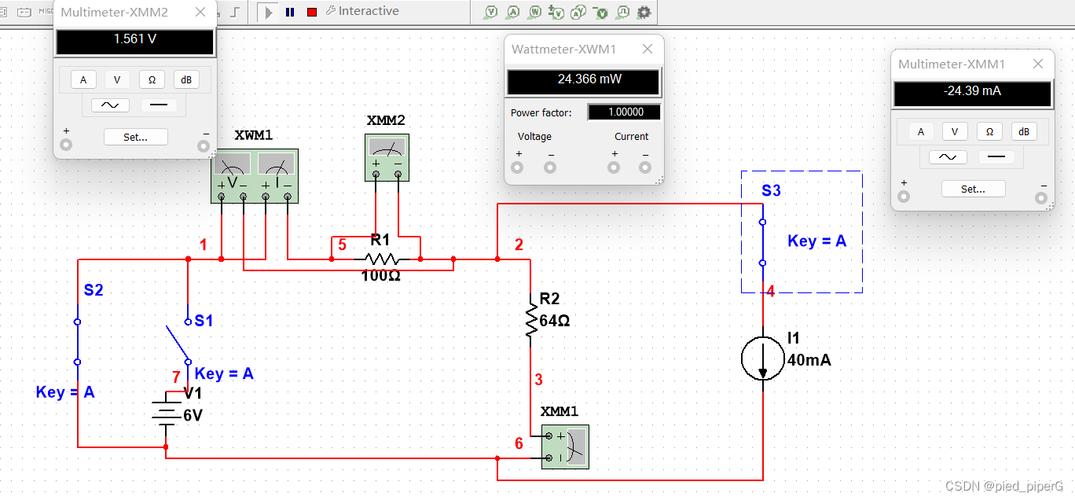
Task: Select DC signal mode on Multimeter-XMM1
Action: coord(995,157)
